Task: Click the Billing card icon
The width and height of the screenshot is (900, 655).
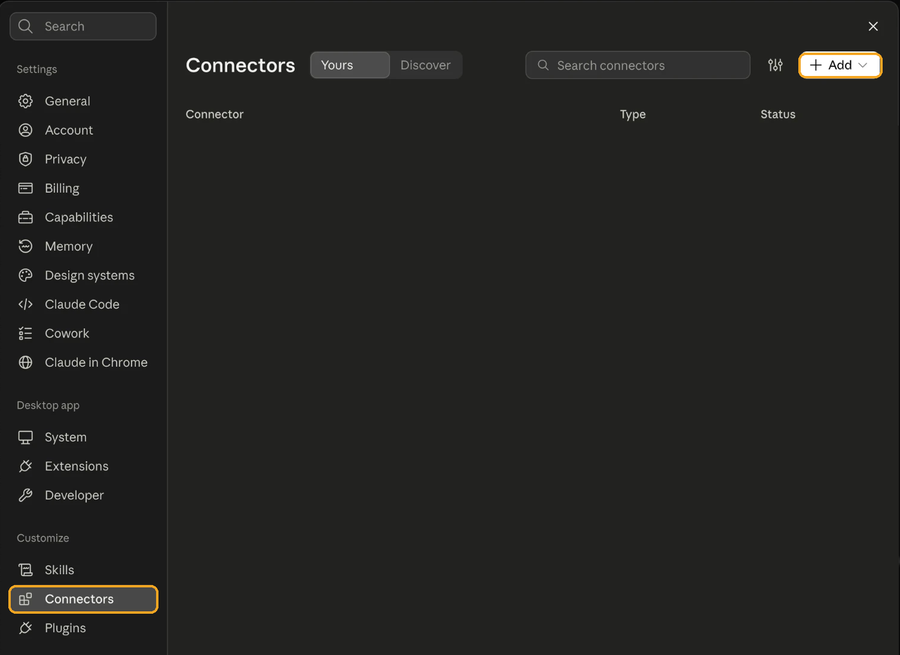Action: tap(25, 188)
